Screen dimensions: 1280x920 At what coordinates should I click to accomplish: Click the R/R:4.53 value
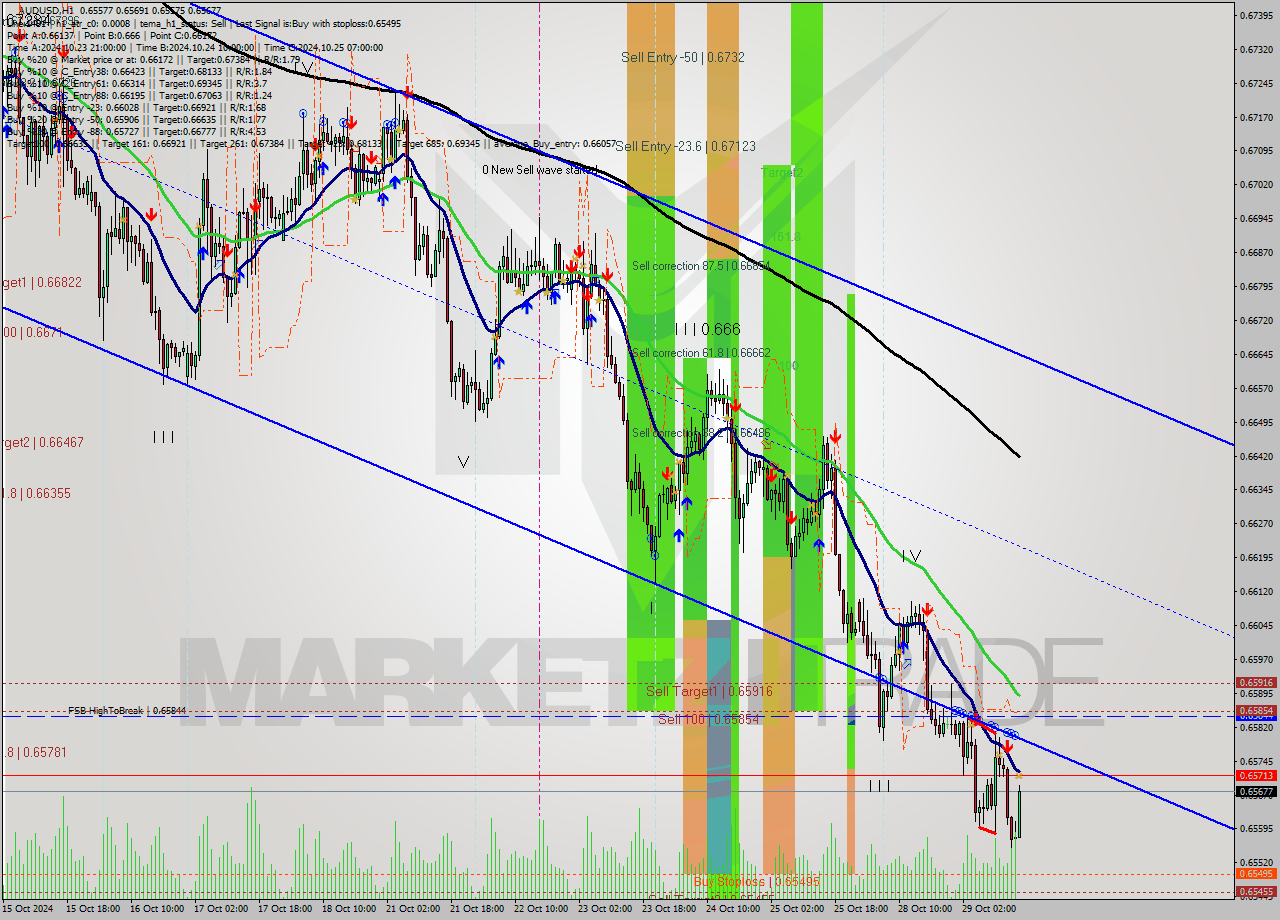(248, 131)
